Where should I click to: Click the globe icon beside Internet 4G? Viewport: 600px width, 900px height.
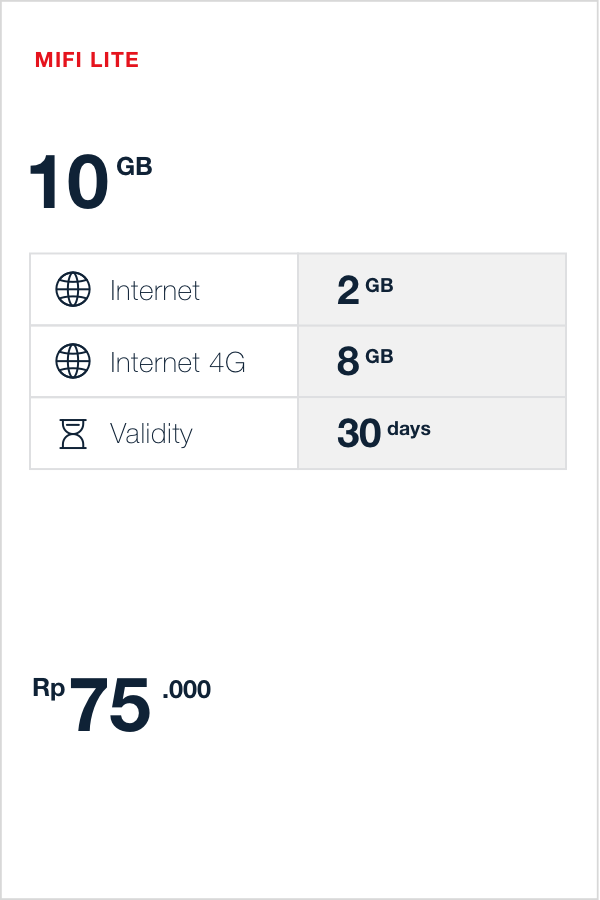[73, 362]
